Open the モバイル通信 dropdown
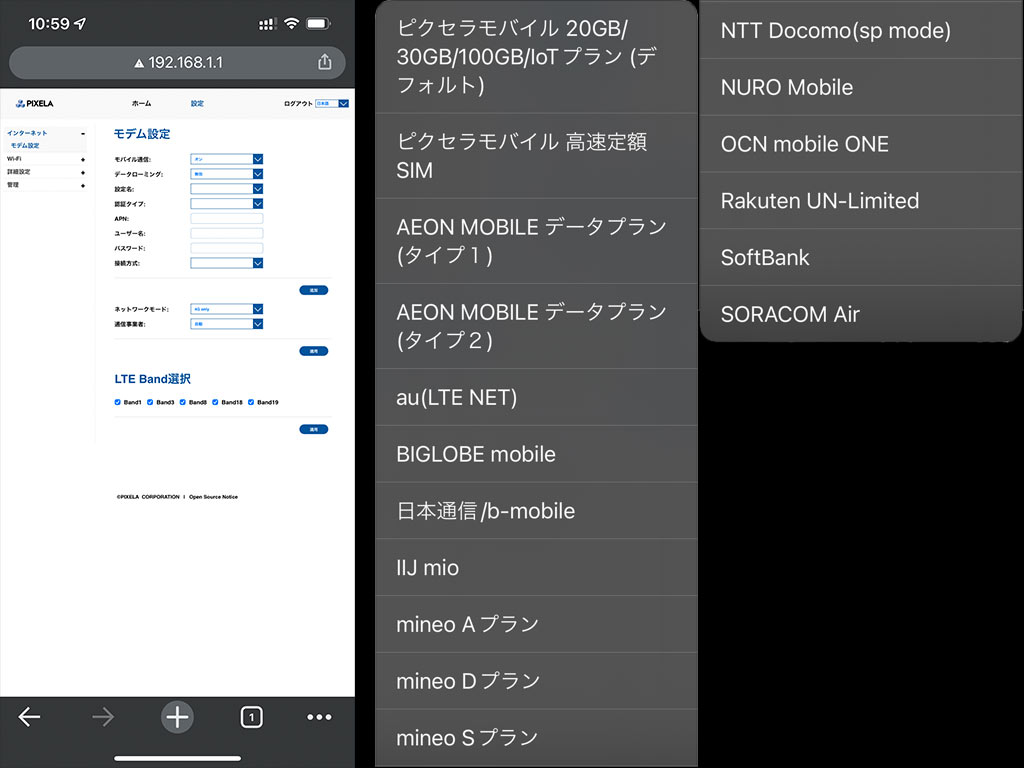The image size is (1024, 768). pos(227,159)
